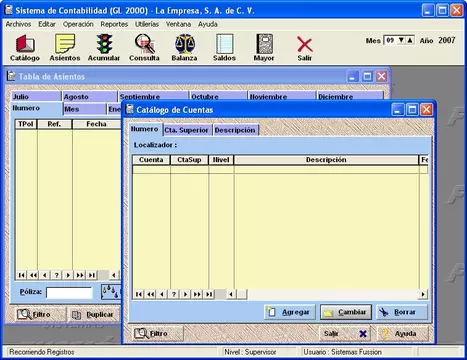Go to next record in Asientos navigator

coord(68,275)
